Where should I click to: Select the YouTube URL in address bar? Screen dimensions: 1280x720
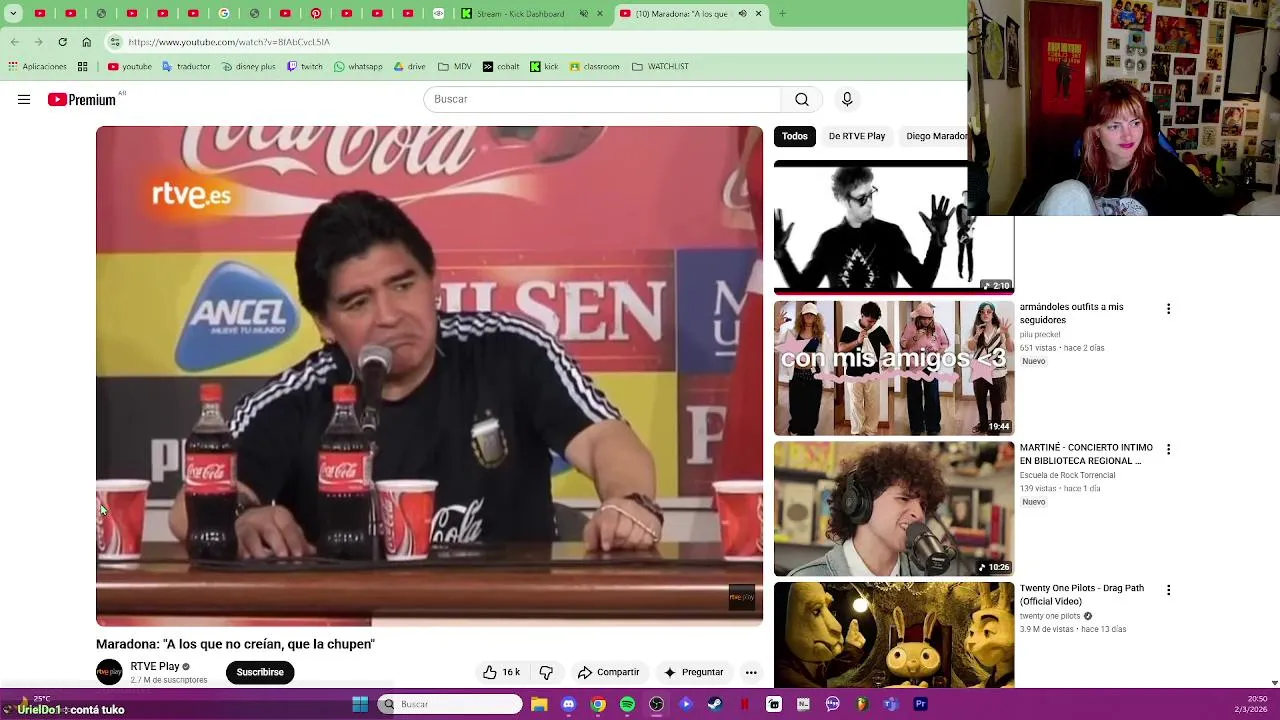(229, 42)
